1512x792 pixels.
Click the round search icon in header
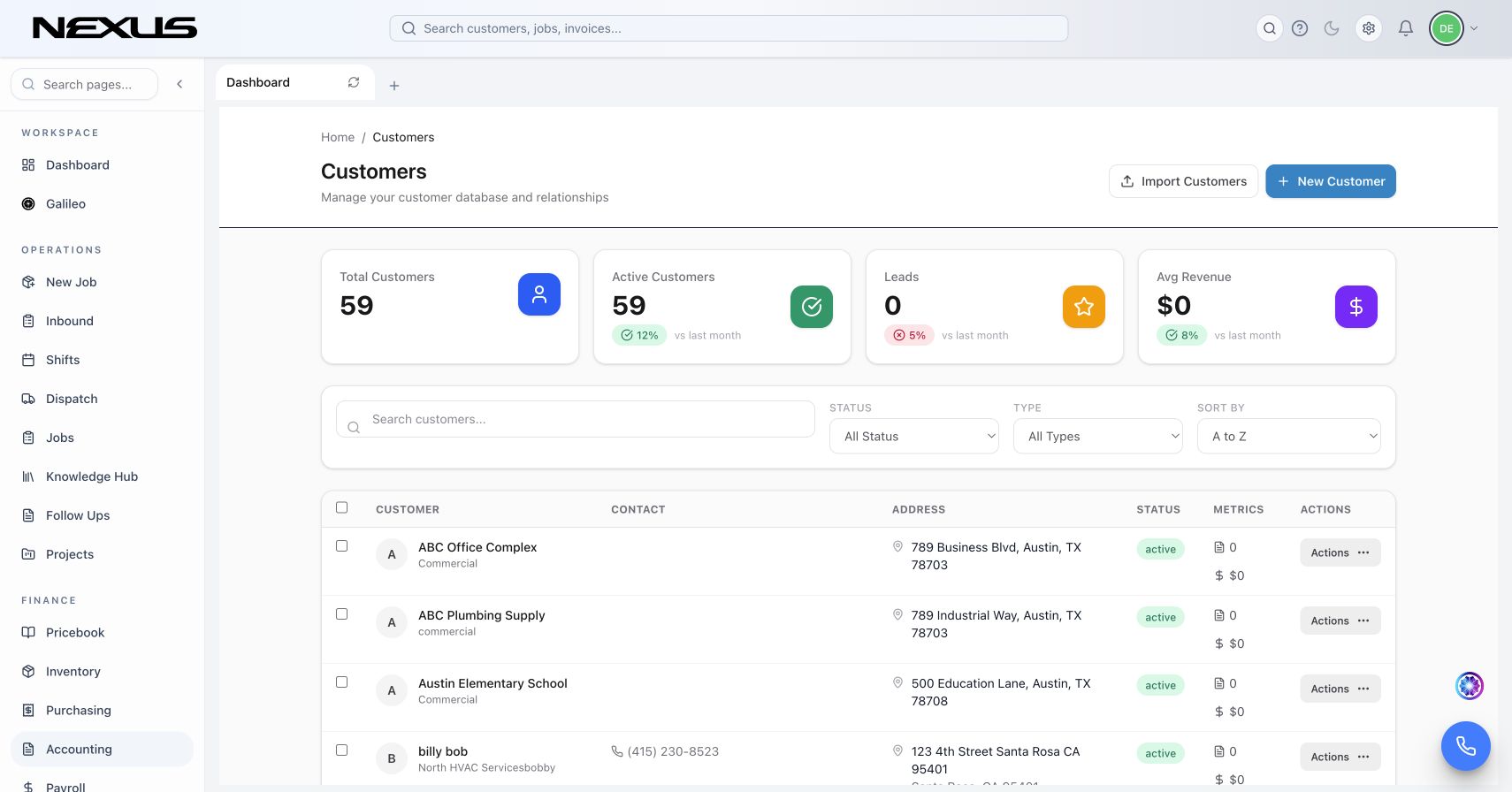pos(1269,28)
